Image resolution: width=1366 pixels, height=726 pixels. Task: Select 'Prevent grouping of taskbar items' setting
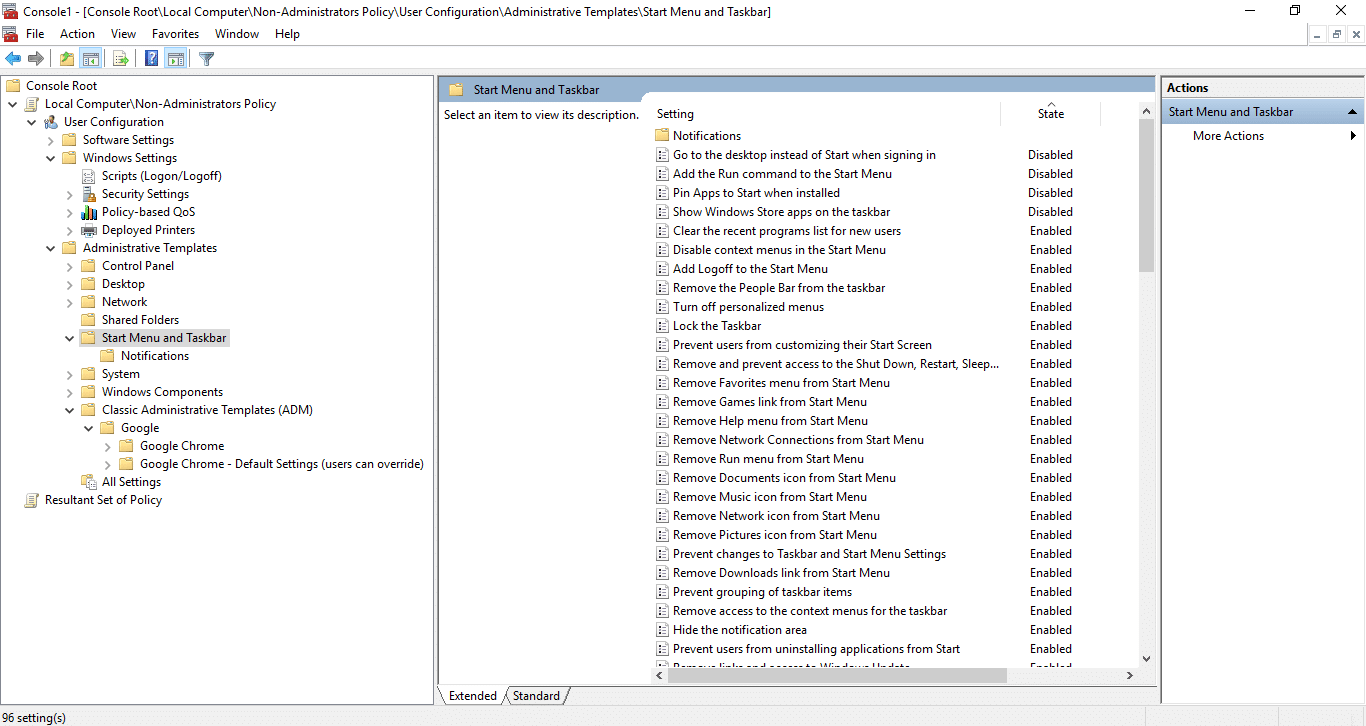pyautogui.click(x=762, y=592)
